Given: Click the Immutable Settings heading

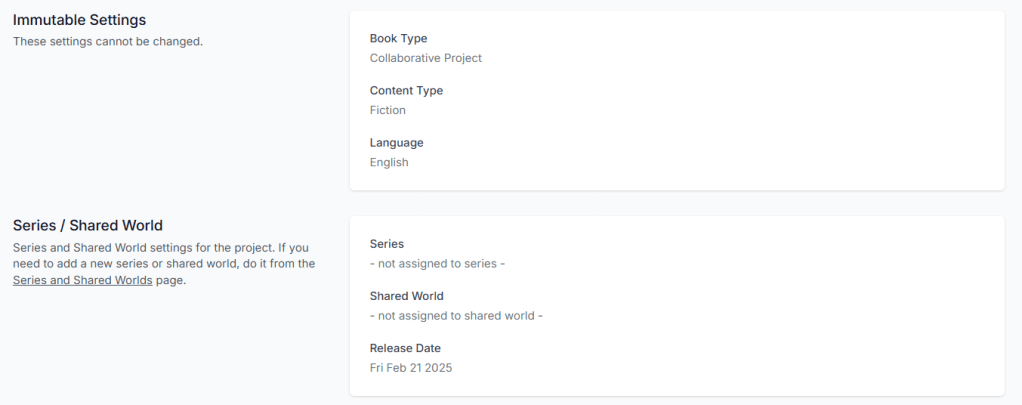Looking at the screenshot, I should pos(79,20).
